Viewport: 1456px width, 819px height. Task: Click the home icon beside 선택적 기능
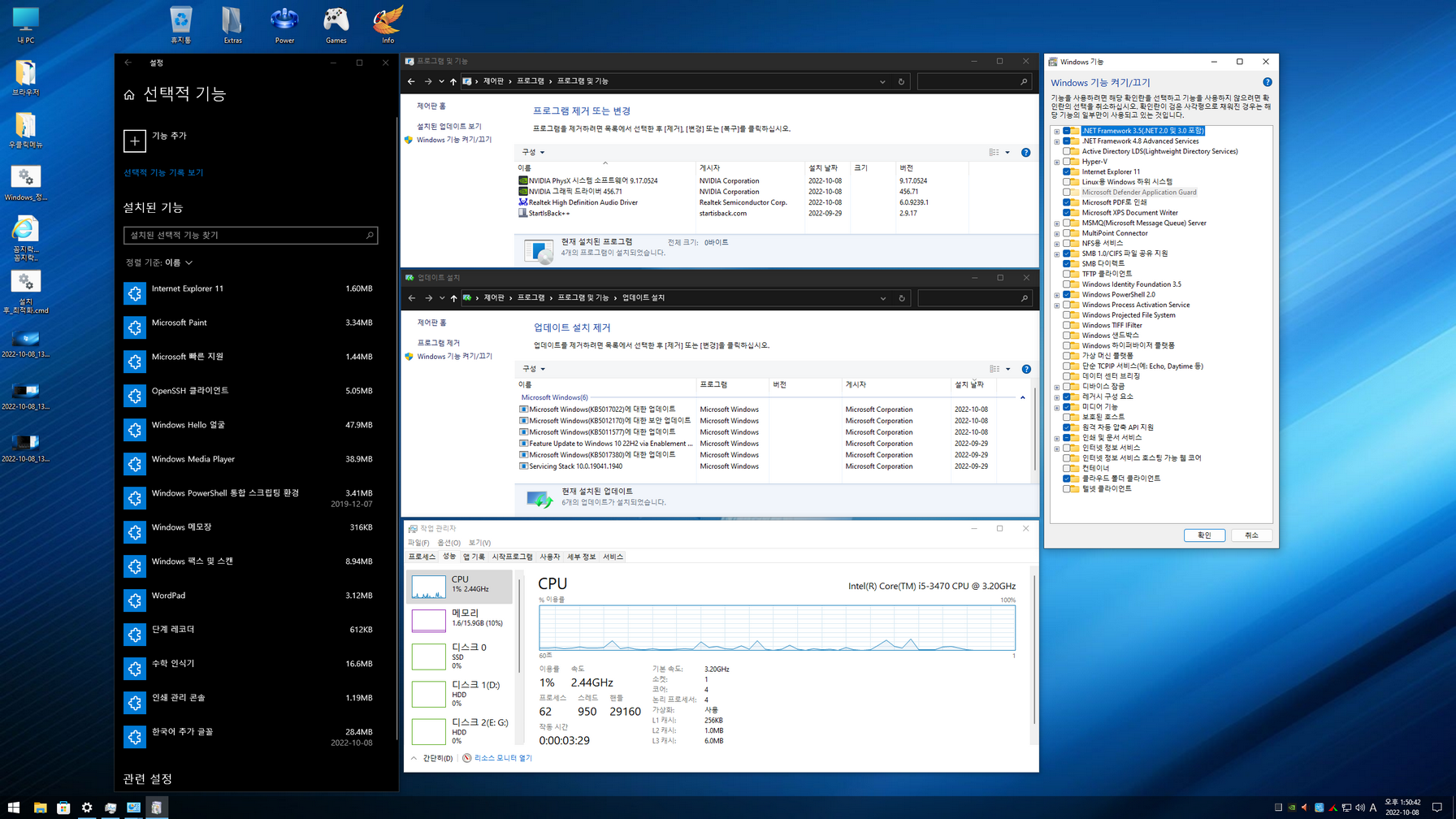[x=129, y=95]
